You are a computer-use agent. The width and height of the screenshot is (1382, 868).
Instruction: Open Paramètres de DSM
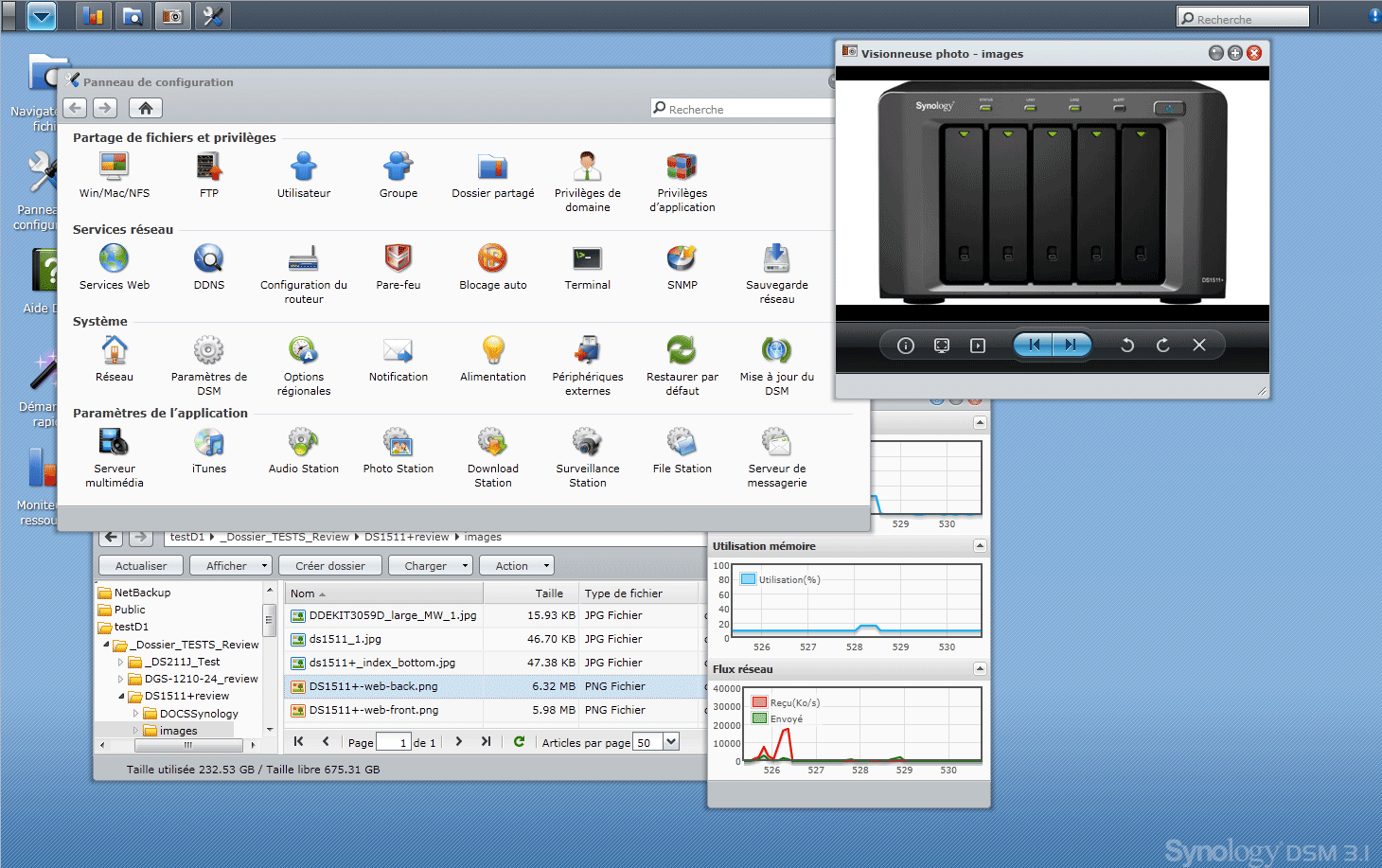coord(208,350)
